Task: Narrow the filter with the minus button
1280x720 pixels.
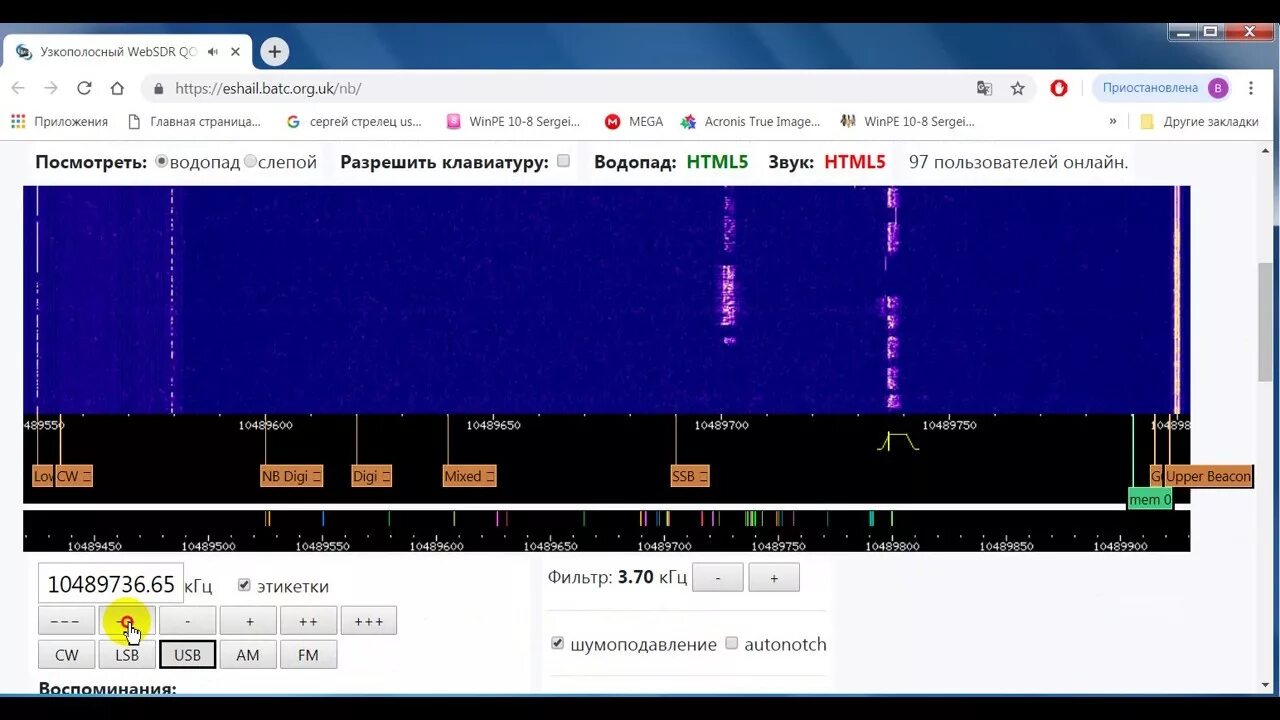Action: (x=718, y=578)
